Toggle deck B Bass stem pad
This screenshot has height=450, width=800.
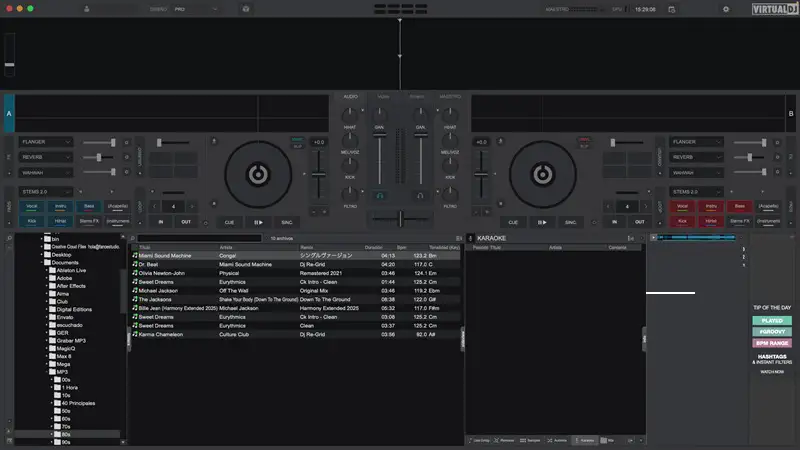pos(739,207)
